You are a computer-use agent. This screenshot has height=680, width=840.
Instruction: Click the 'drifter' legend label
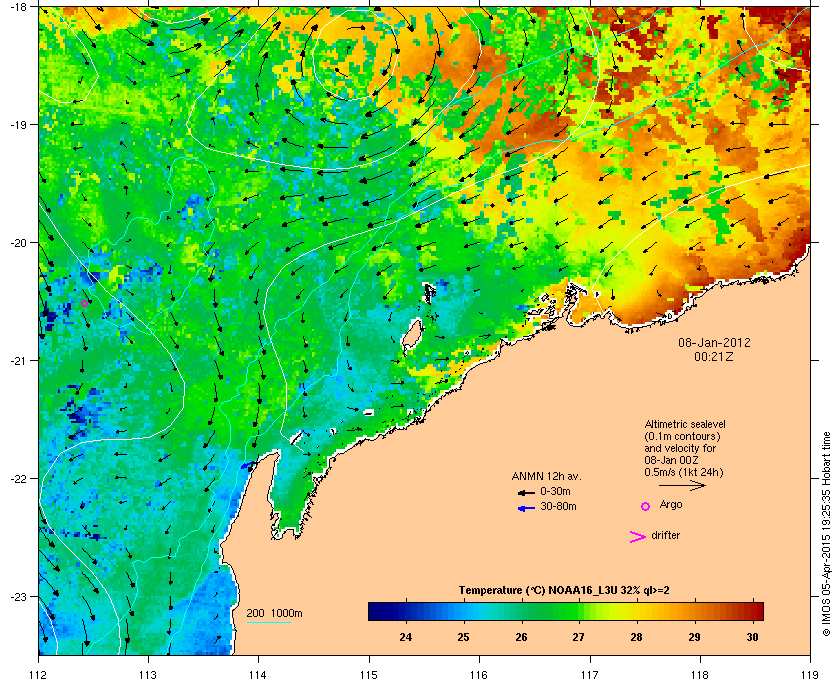point(665,535)
